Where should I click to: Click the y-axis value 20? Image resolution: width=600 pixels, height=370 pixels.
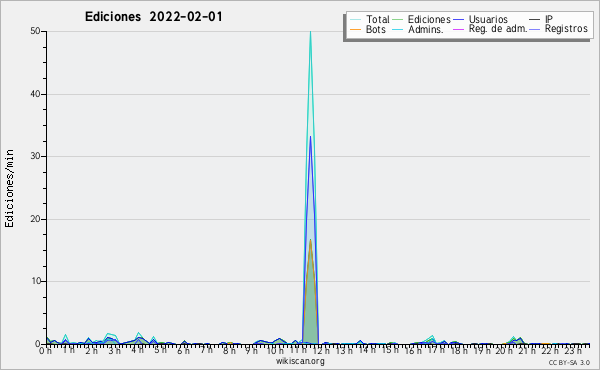coord(35,219)
